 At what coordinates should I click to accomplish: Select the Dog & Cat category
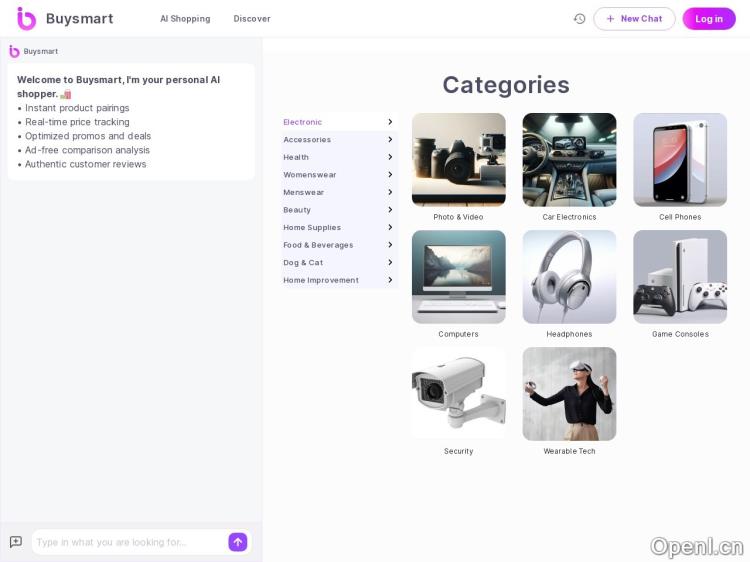point(303,263)
